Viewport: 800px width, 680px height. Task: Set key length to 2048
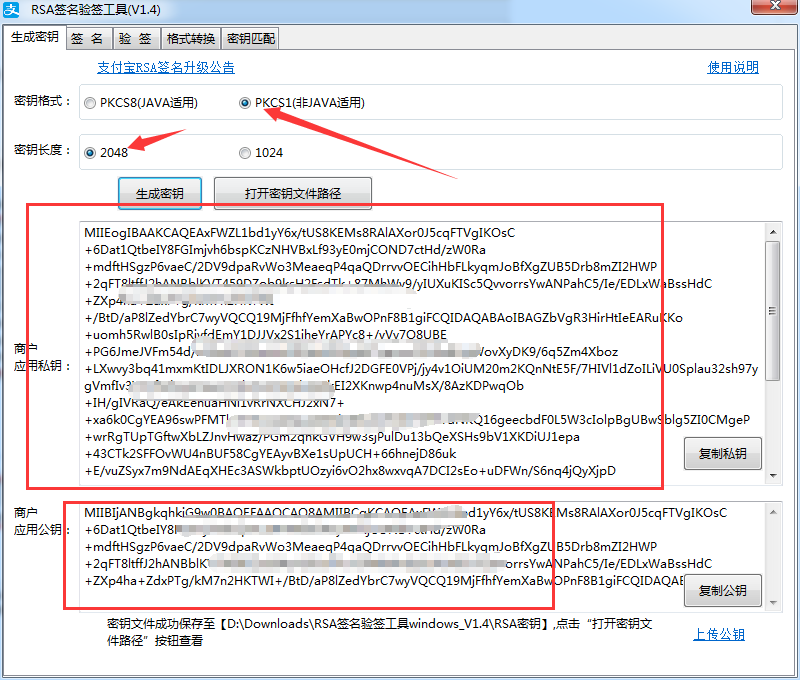(91, 153)
